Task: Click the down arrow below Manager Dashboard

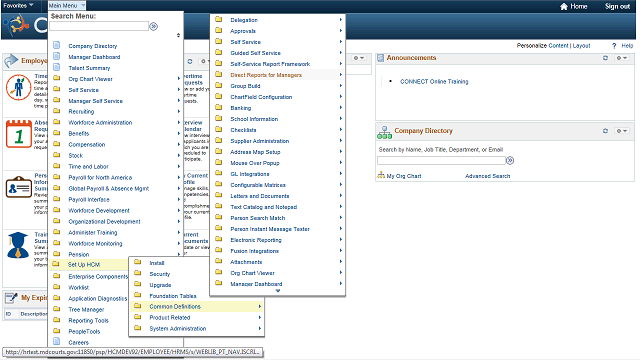Action: click(278, 291)
